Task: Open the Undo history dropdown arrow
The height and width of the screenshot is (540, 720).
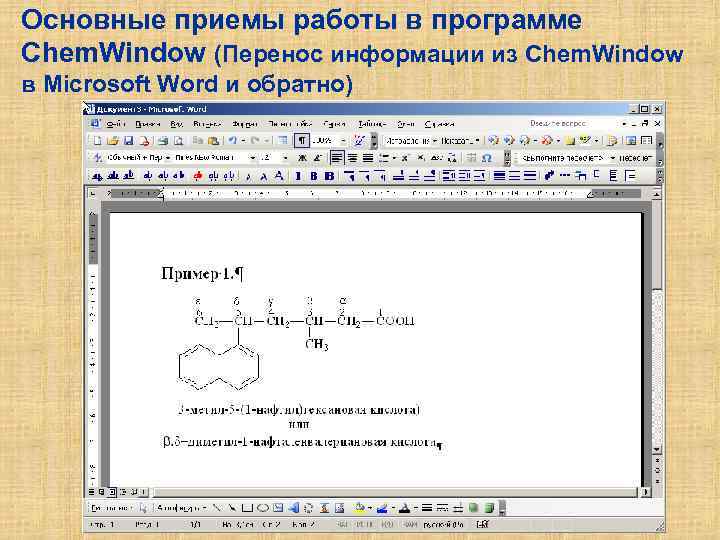Action: (x=243, y=141)
